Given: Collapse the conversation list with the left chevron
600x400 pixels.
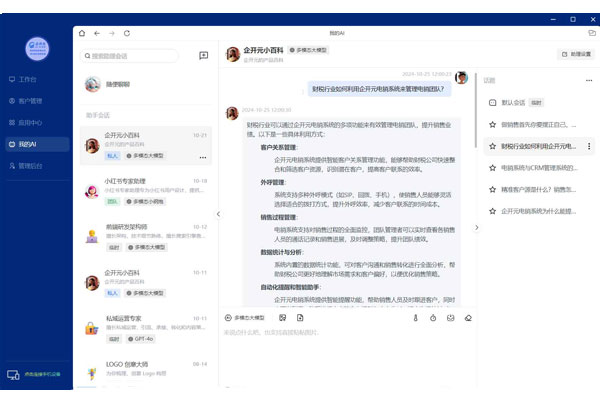Looking at the screenshot, I should (218, 214).
